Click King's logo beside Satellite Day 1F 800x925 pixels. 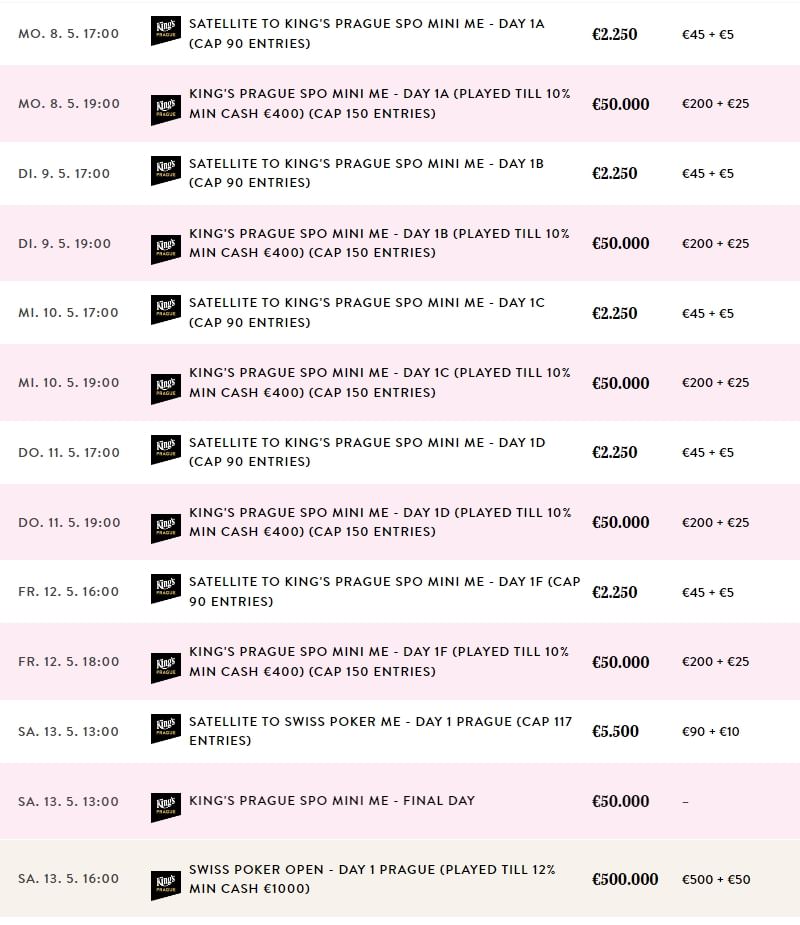coord(166,590)
